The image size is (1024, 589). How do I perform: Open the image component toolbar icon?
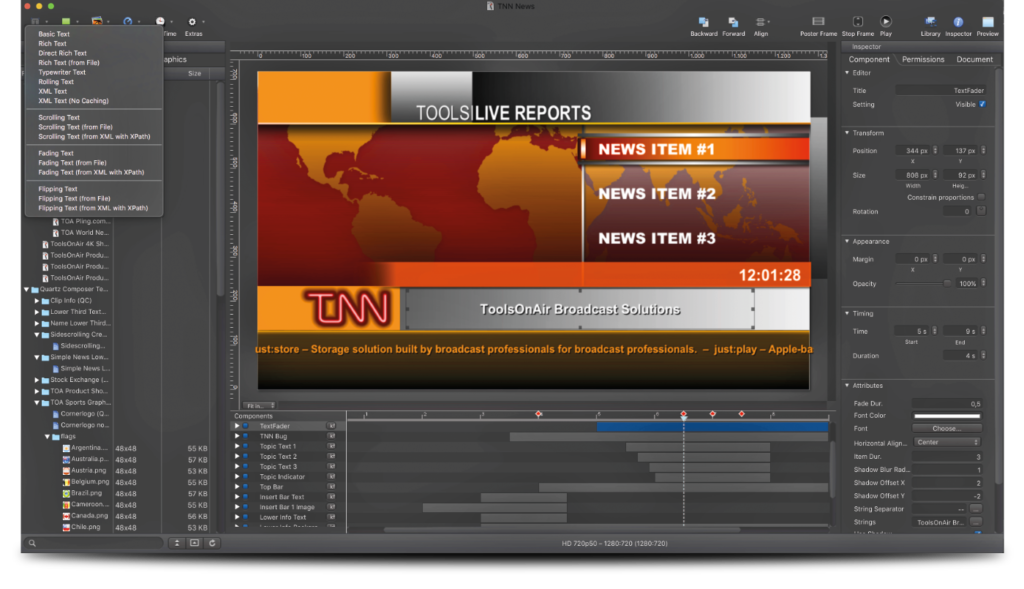[97, 22]
